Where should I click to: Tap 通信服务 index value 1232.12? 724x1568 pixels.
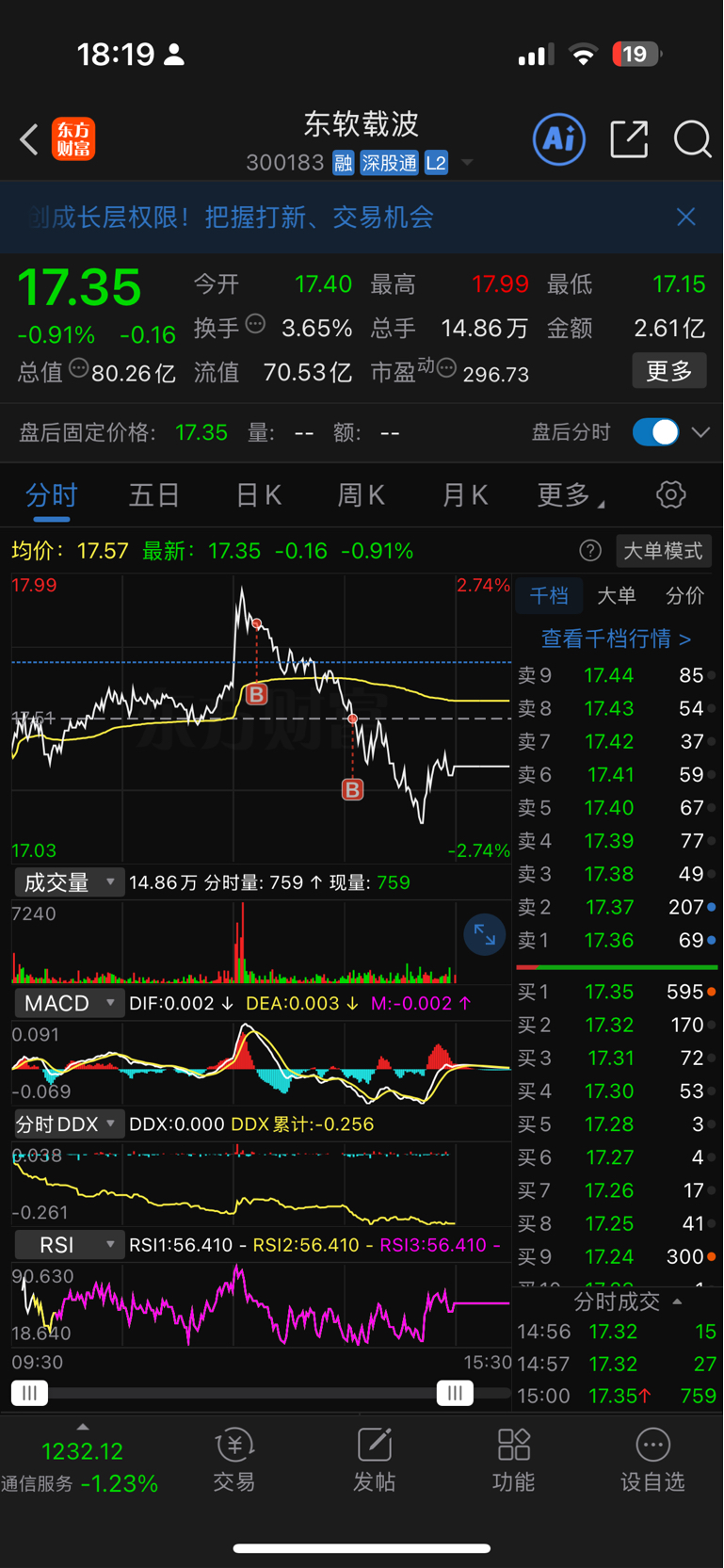(x=82, y=1451)
